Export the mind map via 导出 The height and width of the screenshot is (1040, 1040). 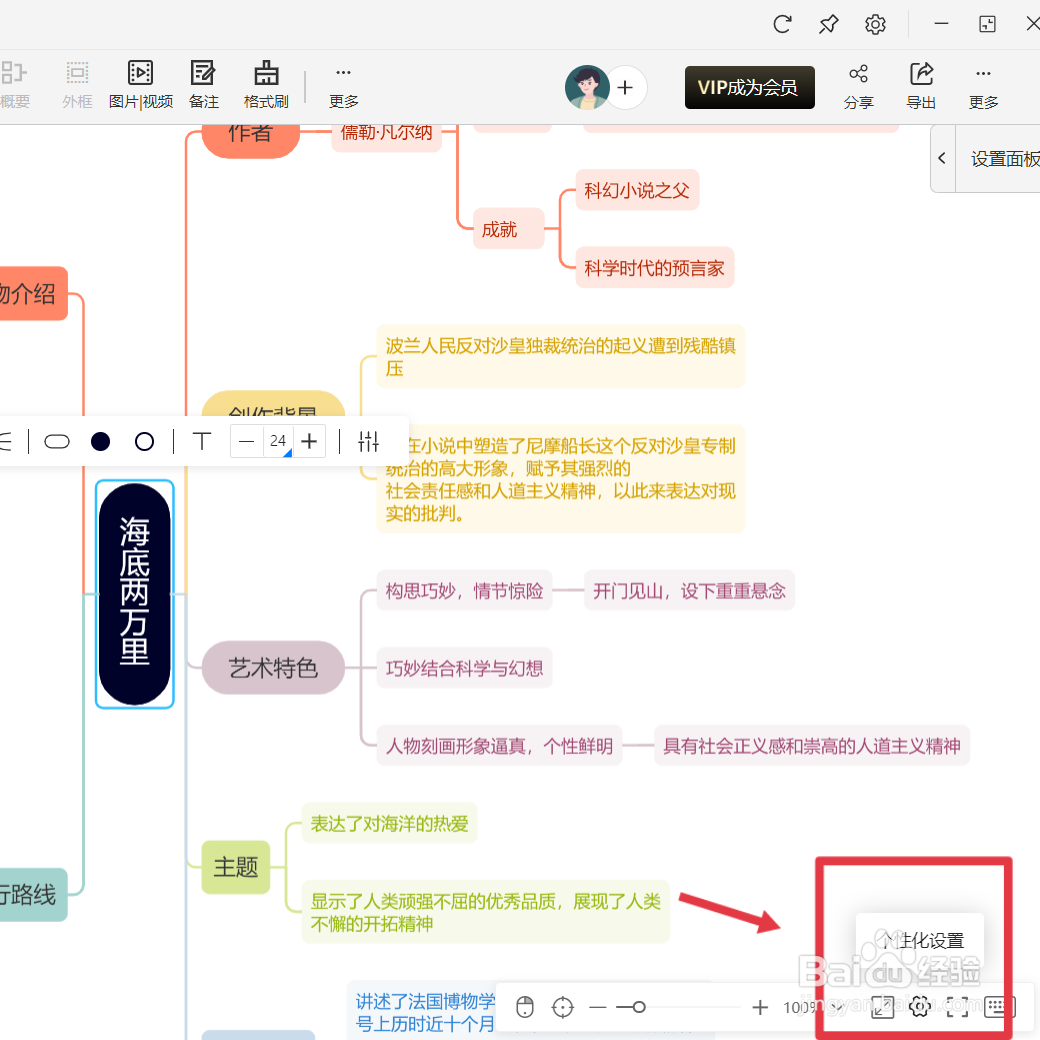tap(920, 85)
